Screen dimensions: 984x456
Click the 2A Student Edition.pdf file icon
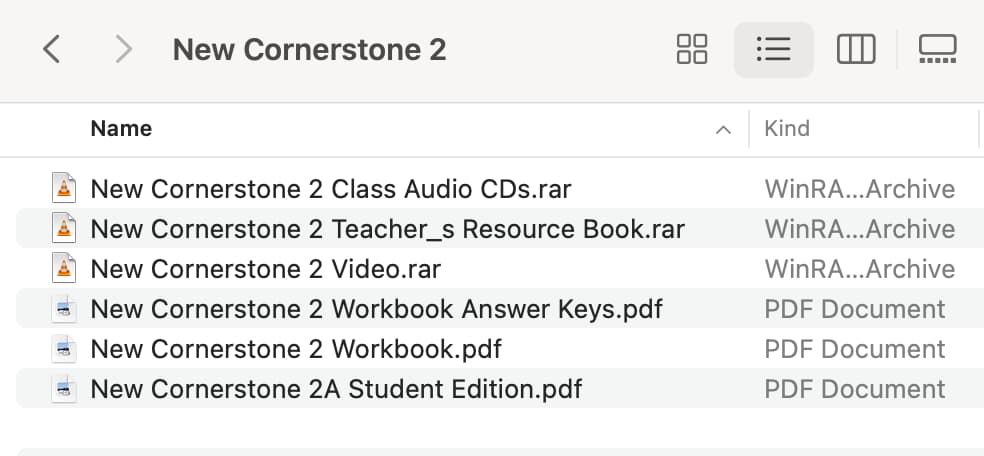pyautogui.click(x=64, y=389)
